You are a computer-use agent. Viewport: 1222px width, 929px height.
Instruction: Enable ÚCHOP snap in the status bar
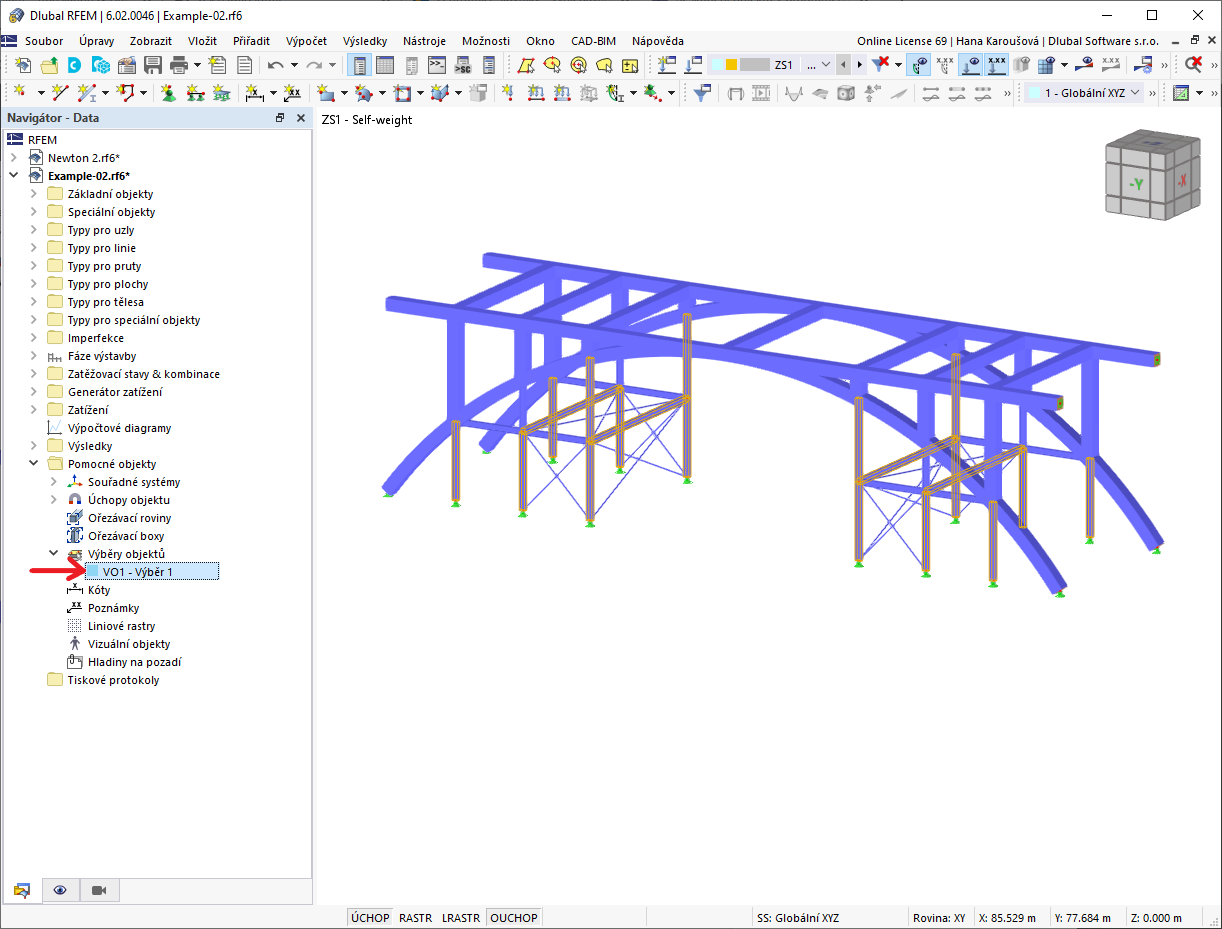click(369, 918)
